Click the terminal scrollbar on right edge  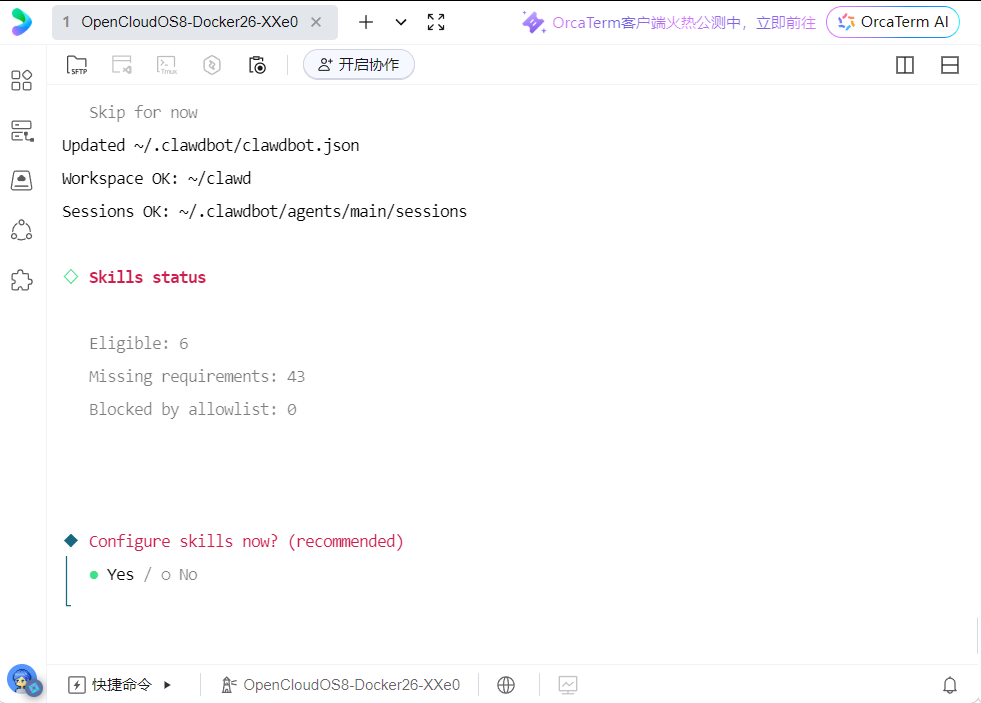tap(977, 635)
